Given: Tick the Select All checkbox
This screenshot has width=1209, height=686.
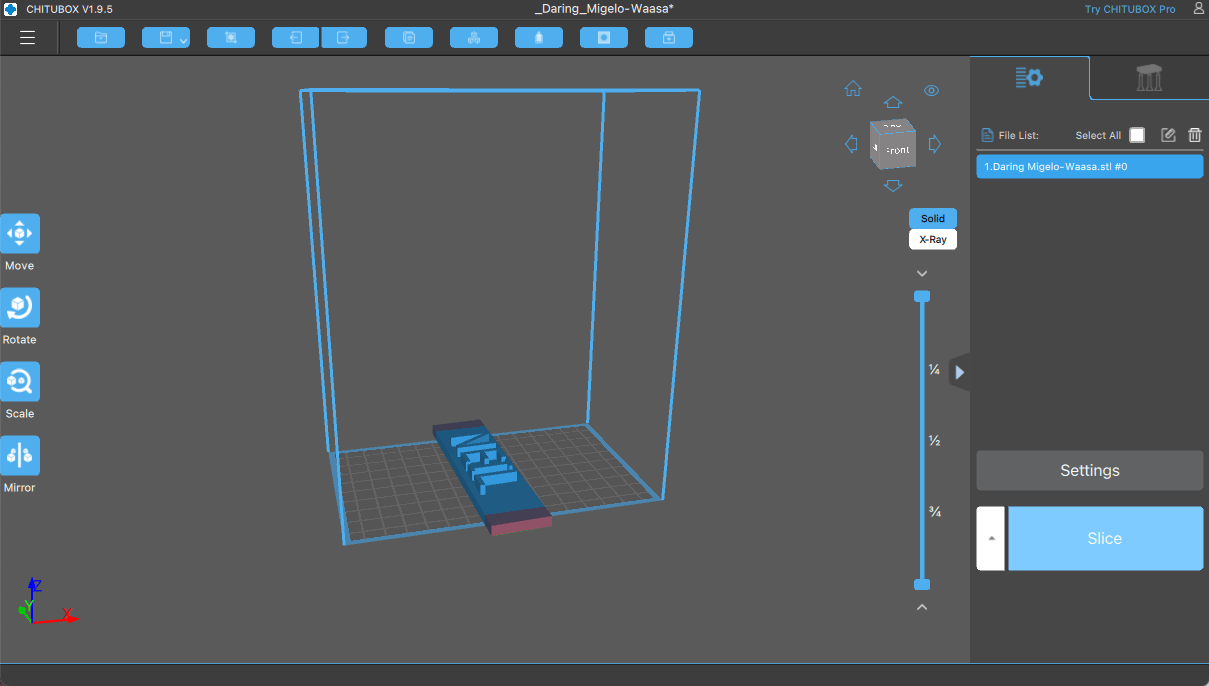Looking at the screenshot, I should pos(1137,135).
